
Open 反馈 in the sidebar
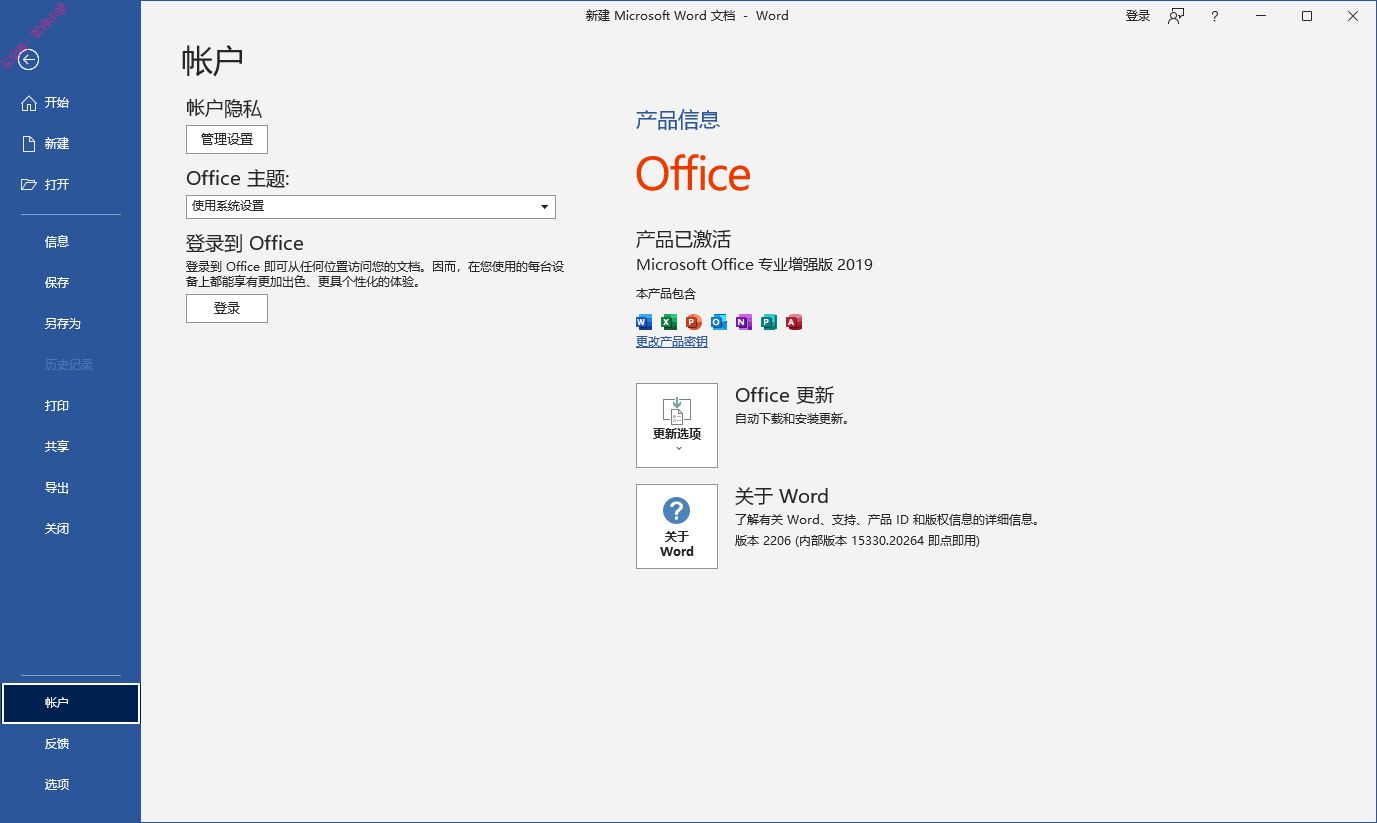[x=70, y=744]
